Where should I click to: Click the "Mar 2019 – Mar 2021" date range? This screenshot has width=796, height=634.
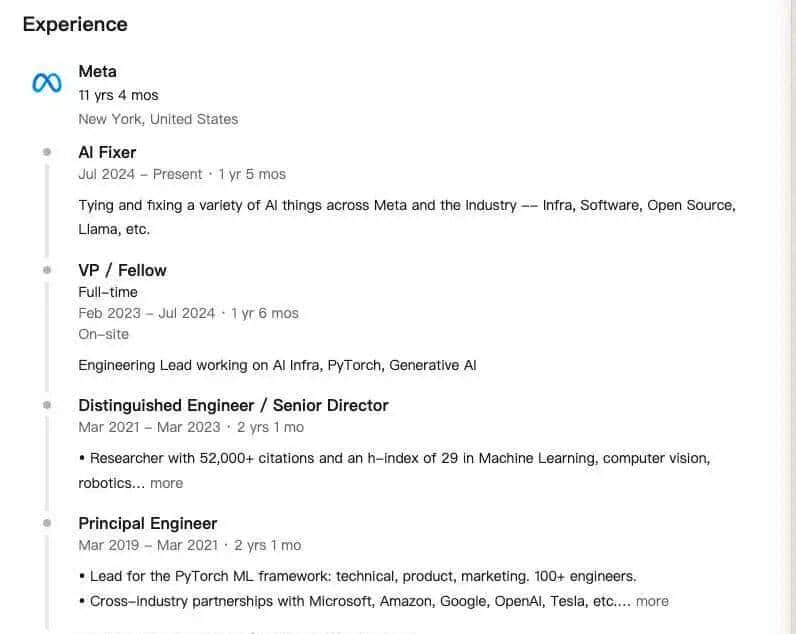[x=148, y=545]
